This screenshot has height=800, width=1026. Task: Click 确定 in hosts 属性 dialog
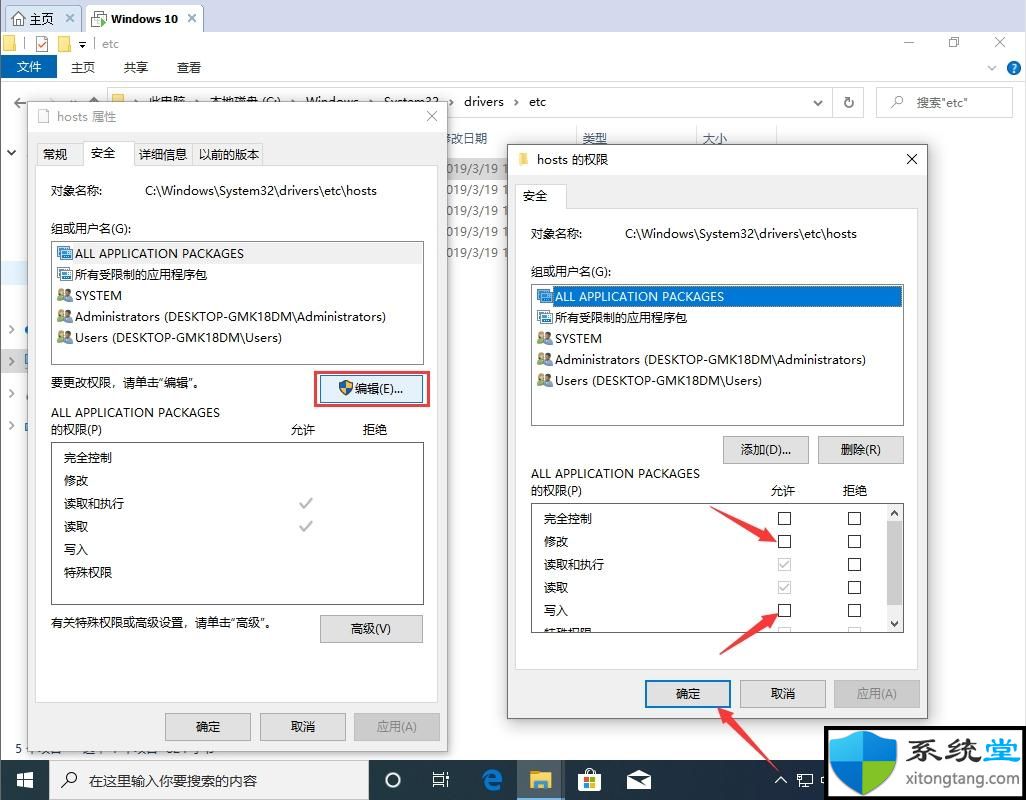pos(208,726)
